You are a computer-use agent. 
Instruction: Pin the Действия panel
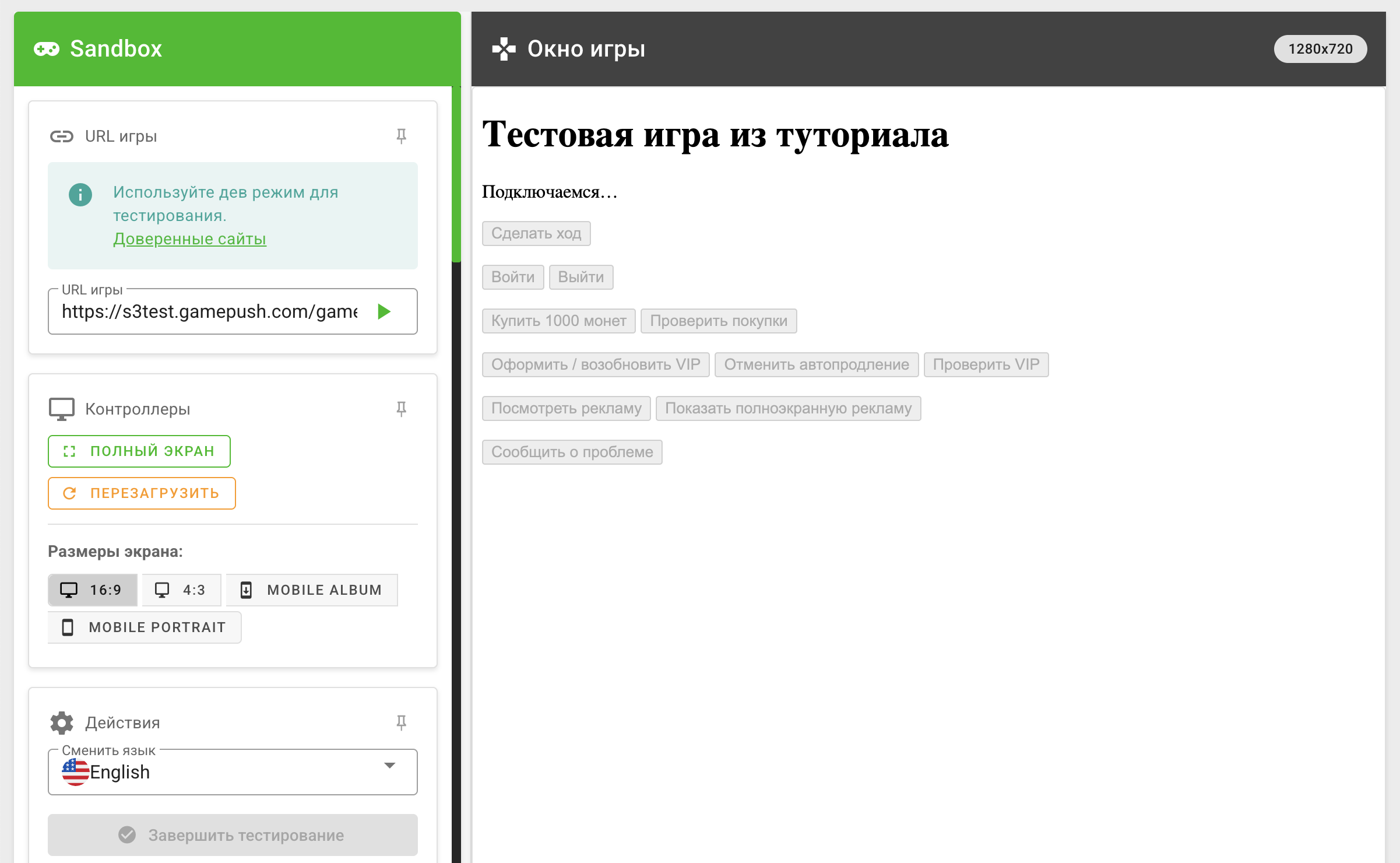(401, 722)
